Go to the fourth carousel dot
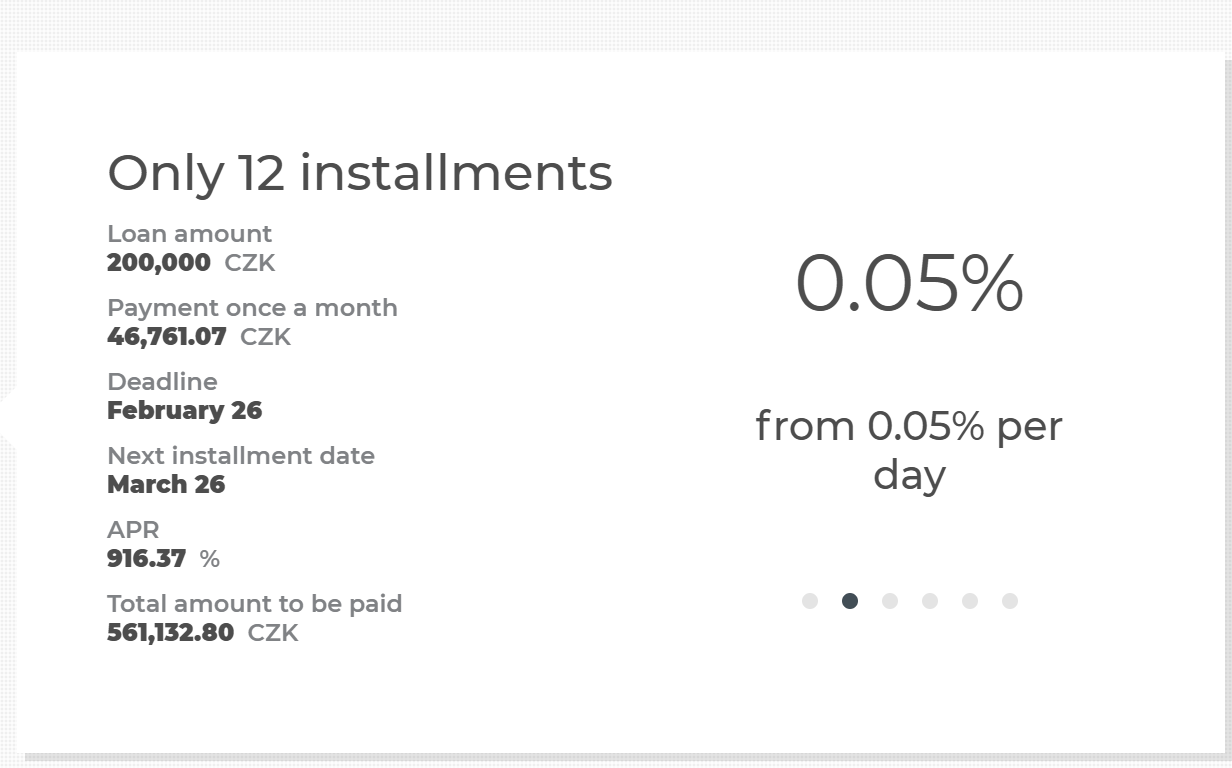 (930, 601)
